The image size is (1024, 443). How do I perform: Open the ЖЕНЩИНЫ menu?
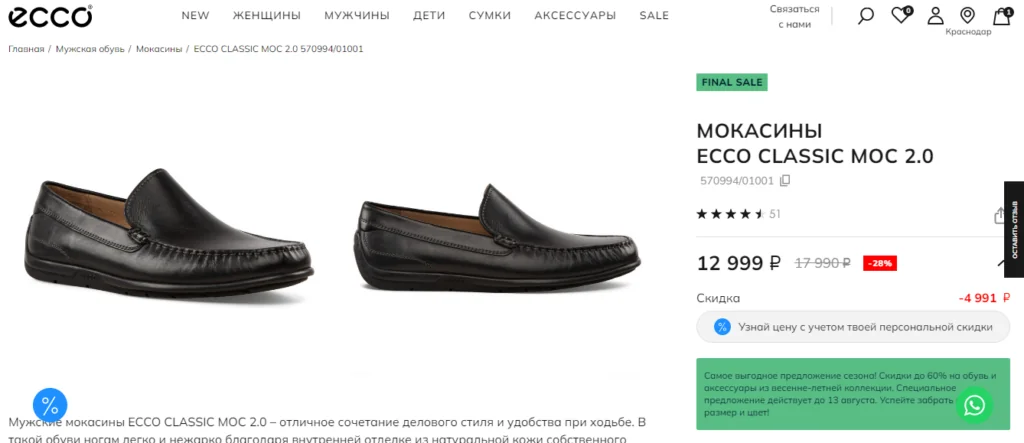267,16
